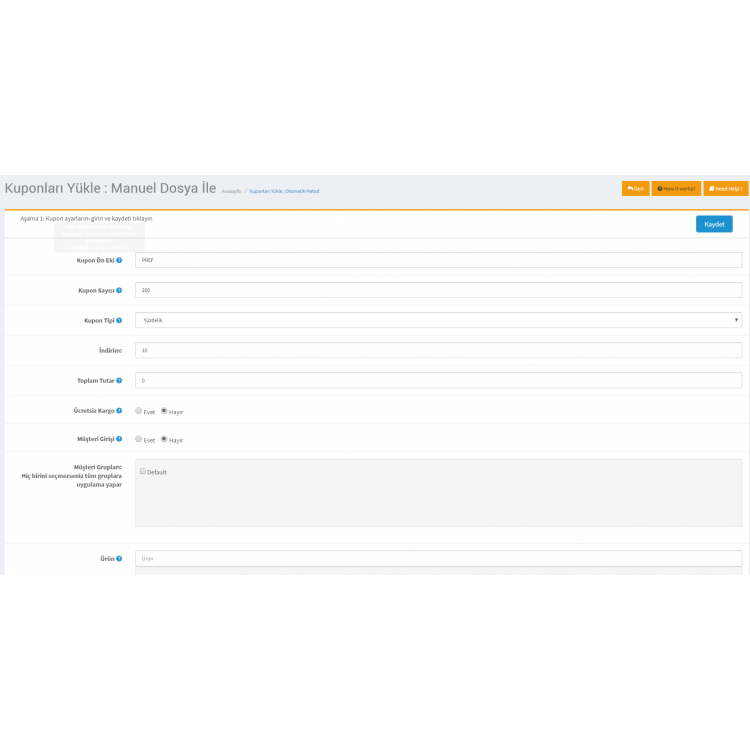Screen dimensions: 750x750
Task: Click help icon next to Müşteri Girişi
Action: click(x=119, y=439)
